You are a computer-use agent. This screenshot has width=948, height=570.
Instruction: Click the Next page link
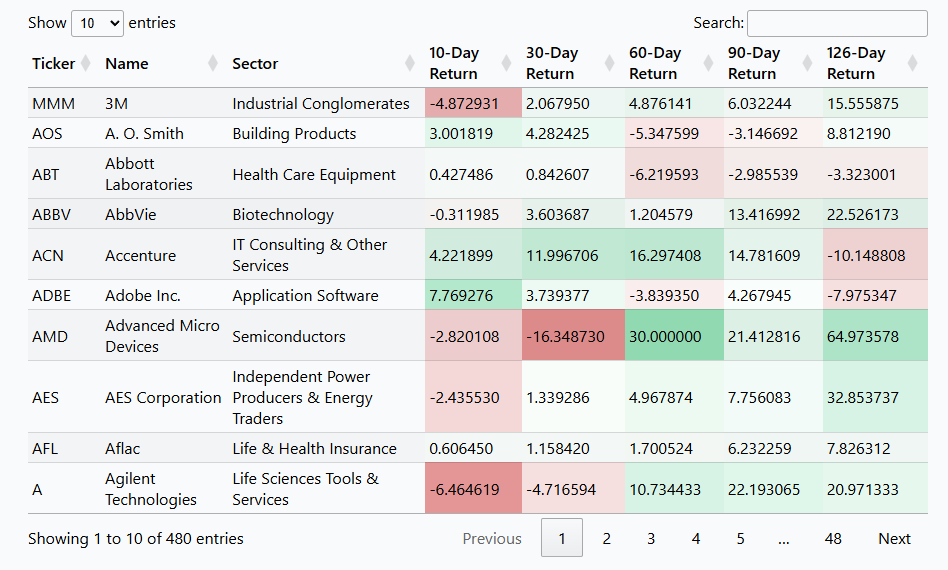[894, 538]
